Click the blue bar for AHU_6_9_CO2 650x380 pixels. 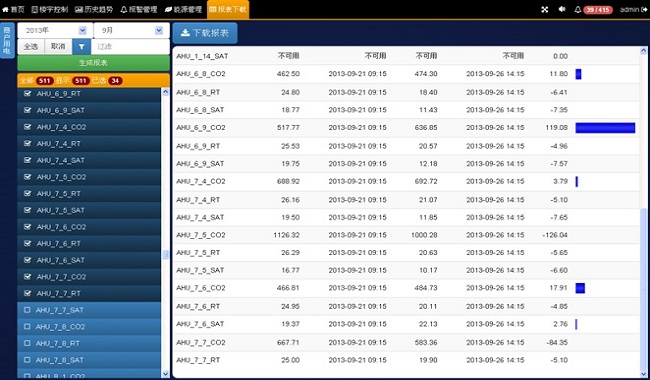605,128
